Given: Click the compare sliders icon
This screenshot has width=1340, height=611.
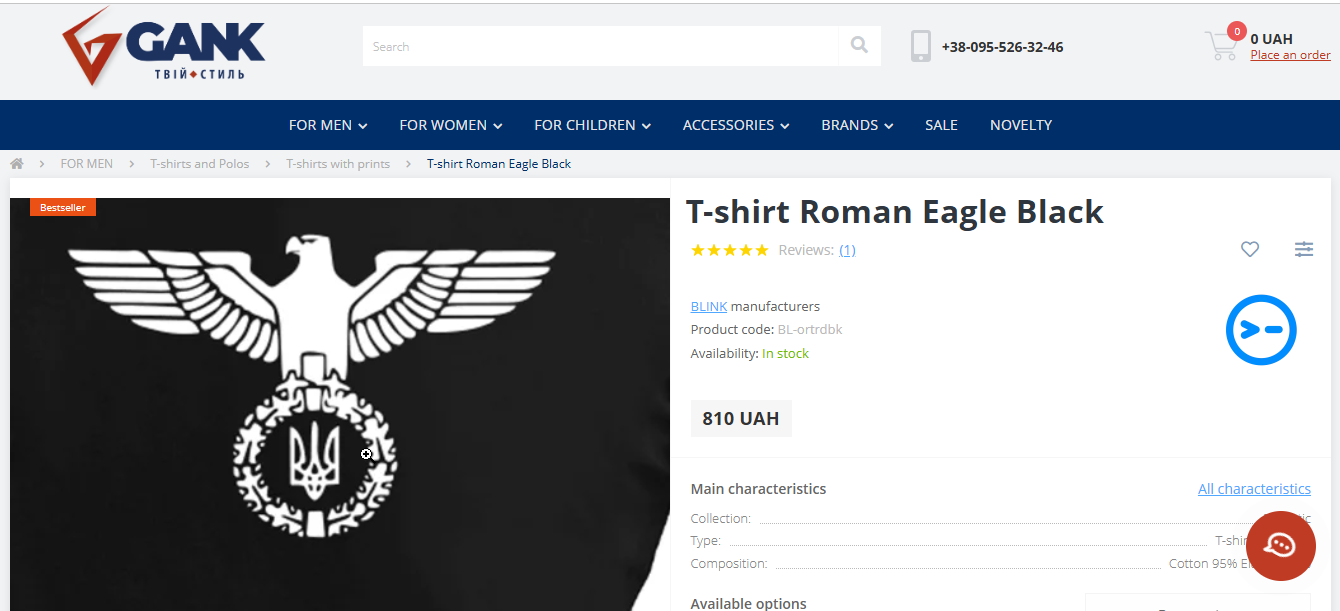Looking at the screenshot, I should [x=1304, y=249].
